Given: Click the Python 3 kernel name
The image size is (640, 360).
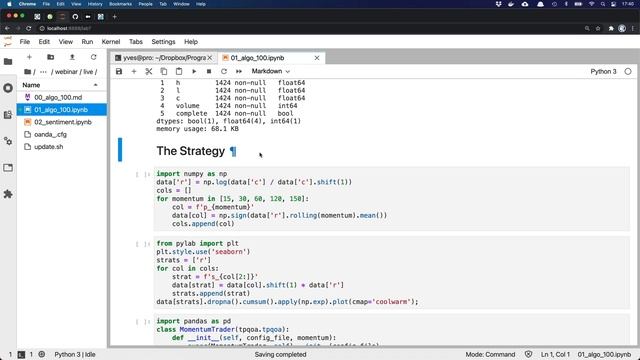Looking at the screenshot, I should pos(603,71).
